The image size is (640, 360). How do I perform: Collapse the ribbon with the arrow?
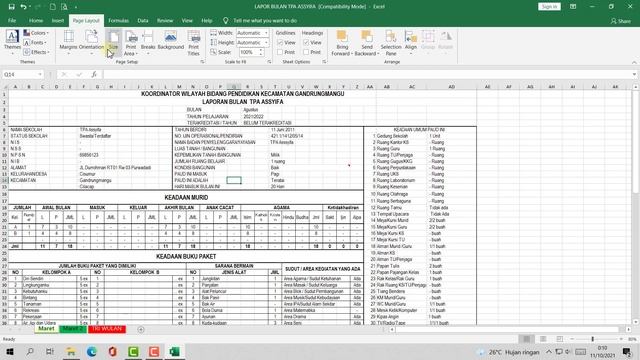[634, 62]
